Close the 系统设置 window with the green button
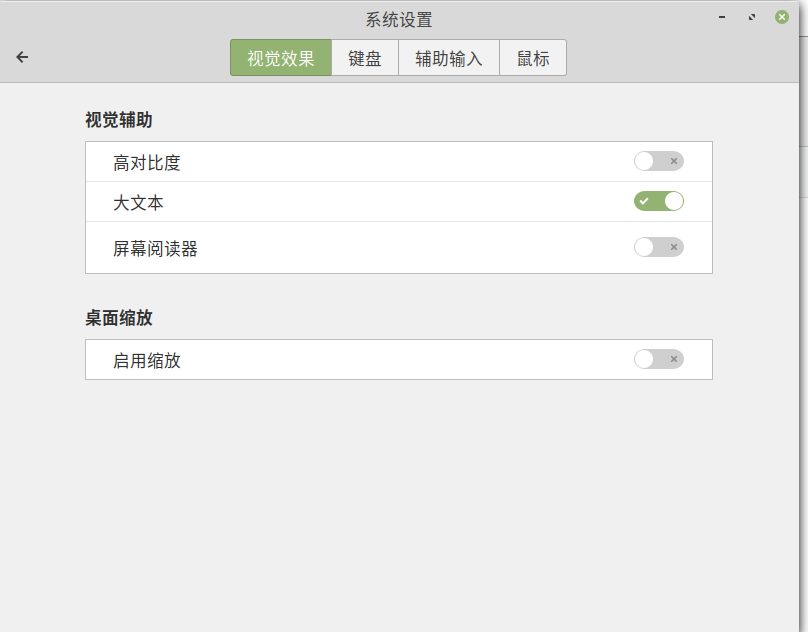The height and width of the screenshot is (632, 808). (782, 17)
